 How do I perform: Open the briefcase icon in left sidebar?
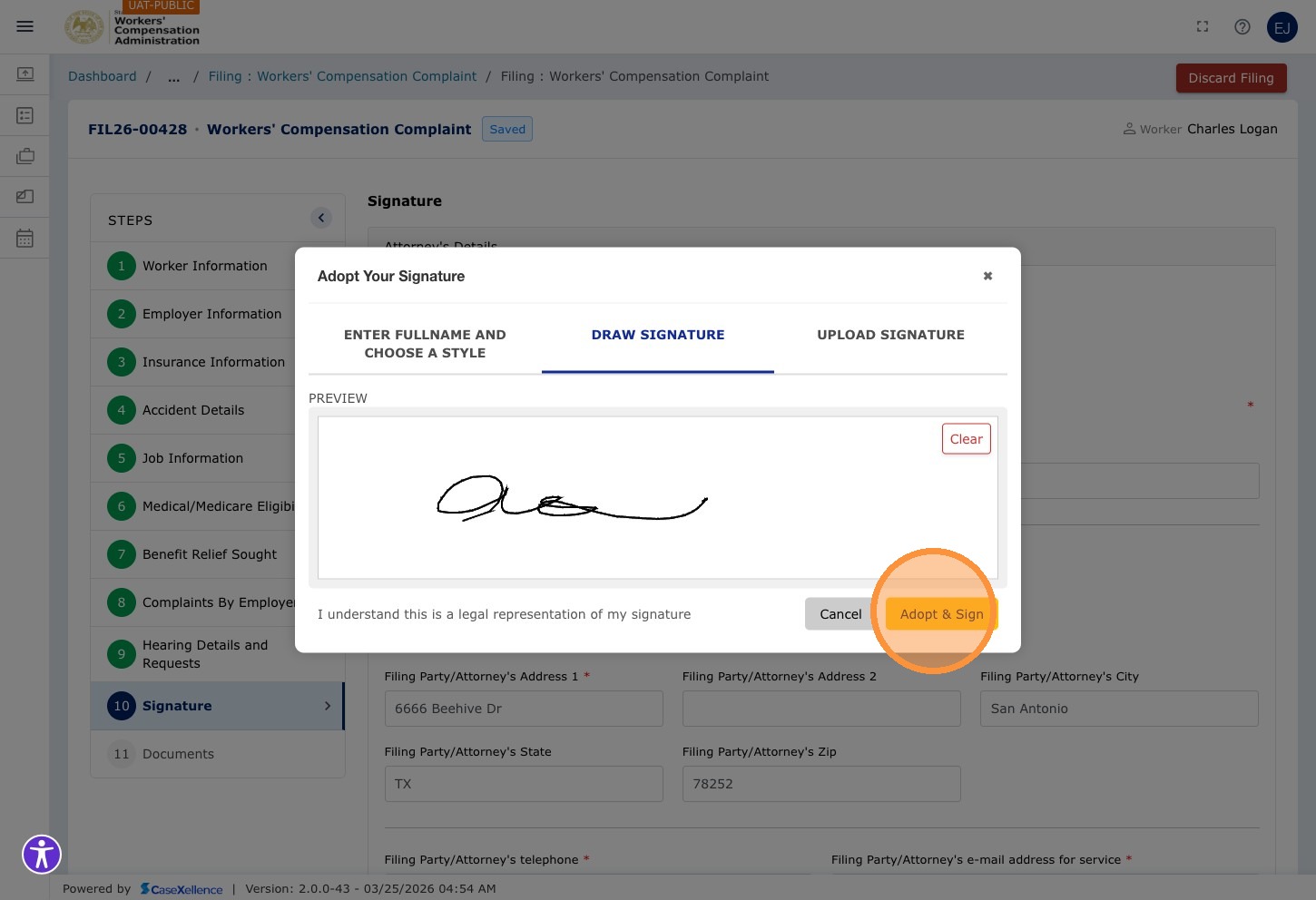pos(25,156)
